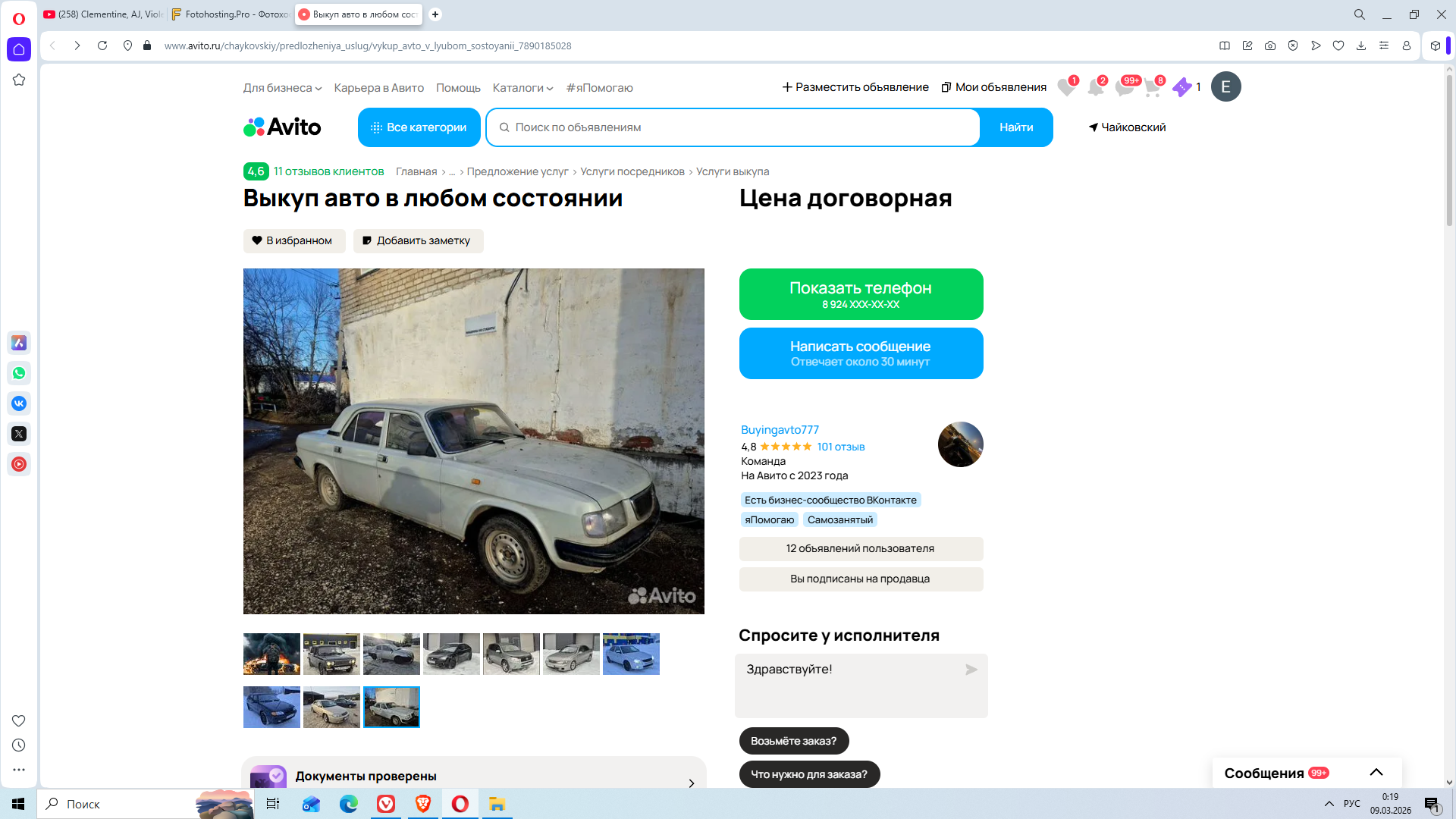Open Opera snapshot camera icon
Image resolution: width=1456 pixels, height=819 pixels.
click(x=1270, y=45)
